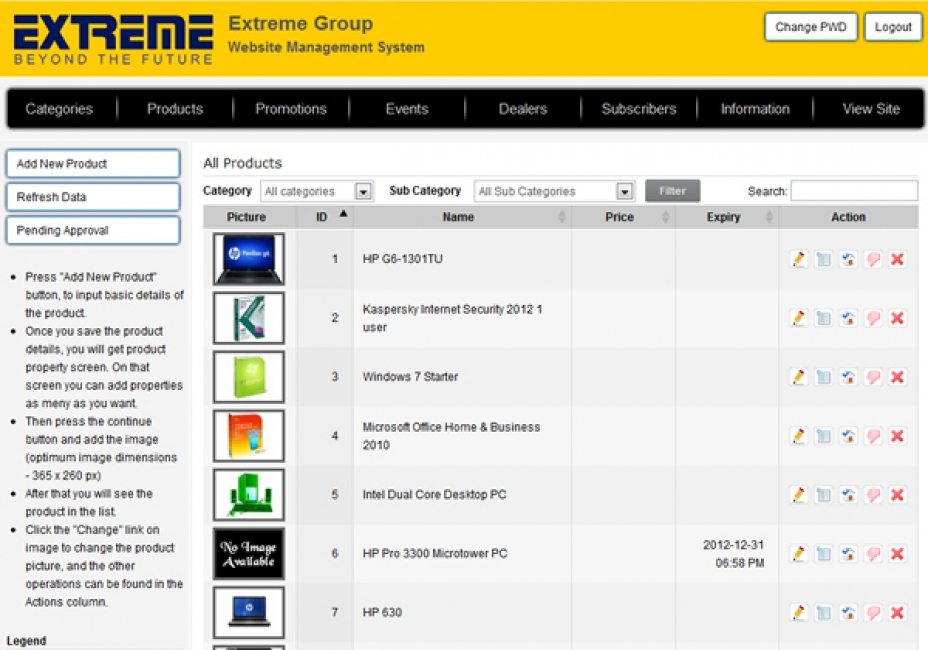Screen dimensions: 928x650
Task: Click the No Image Available thumbnail
Action: 249,554
